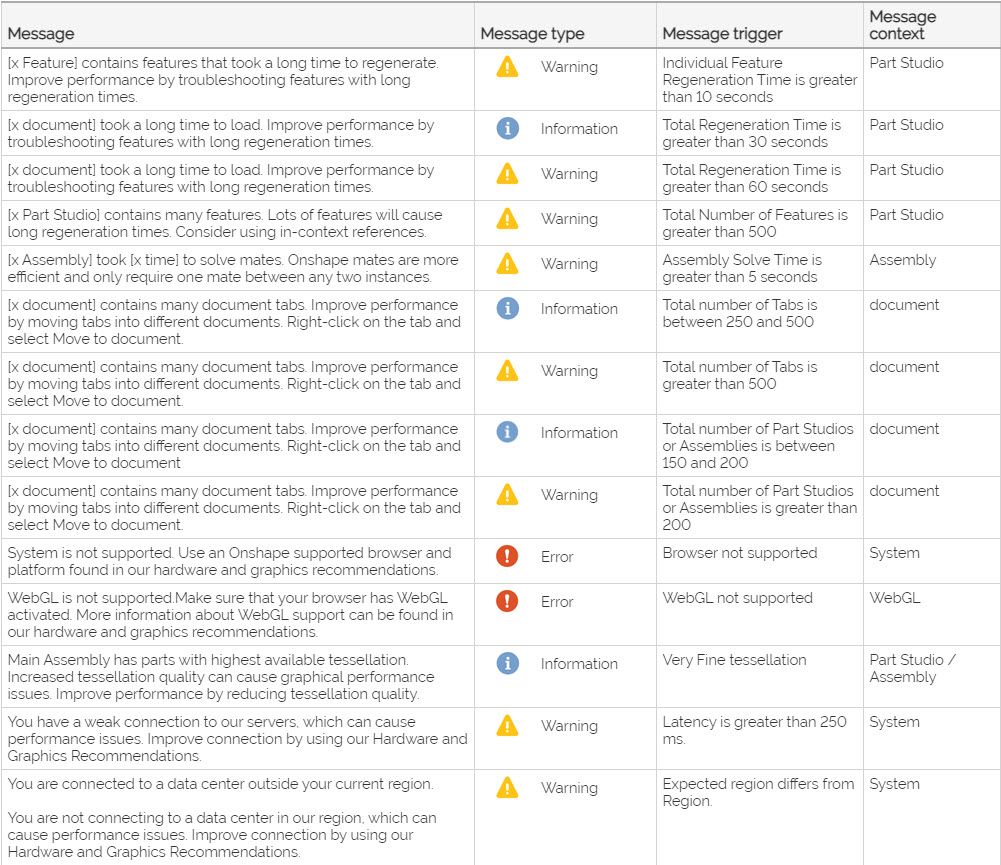Click warning icon for 60 seconds regeneration row
This screenshot has height=865, width=1001.
click(x=508, y=174)
